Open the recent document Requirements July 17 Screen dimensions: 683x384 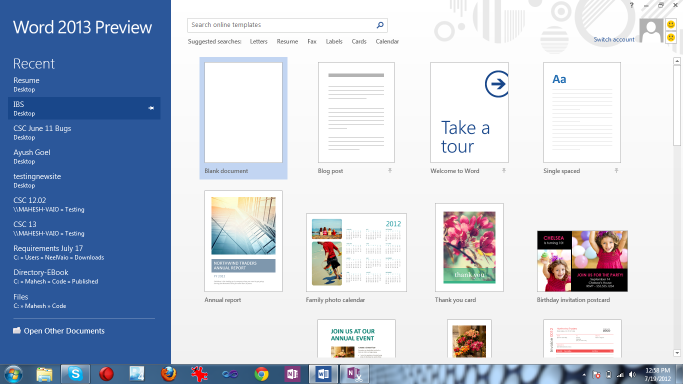(84, 253)
